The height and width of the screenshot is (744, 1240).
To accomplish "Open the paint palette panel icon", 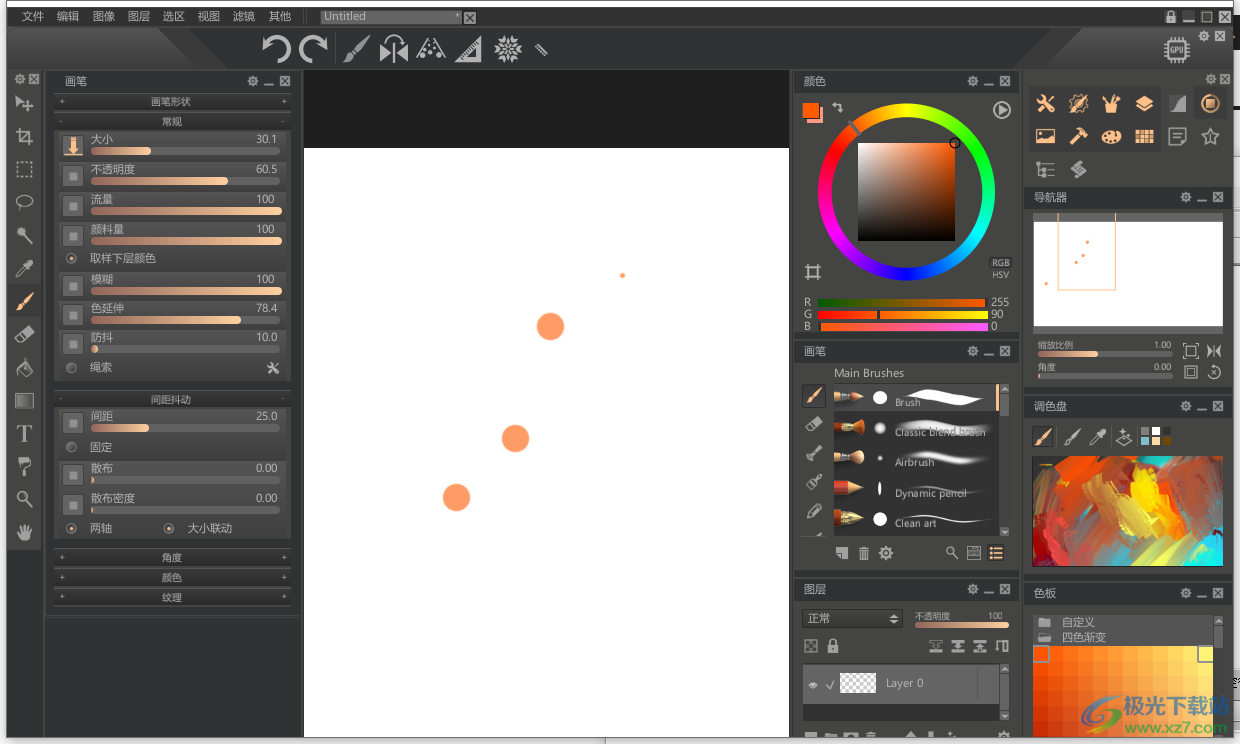I will 1111,136.
